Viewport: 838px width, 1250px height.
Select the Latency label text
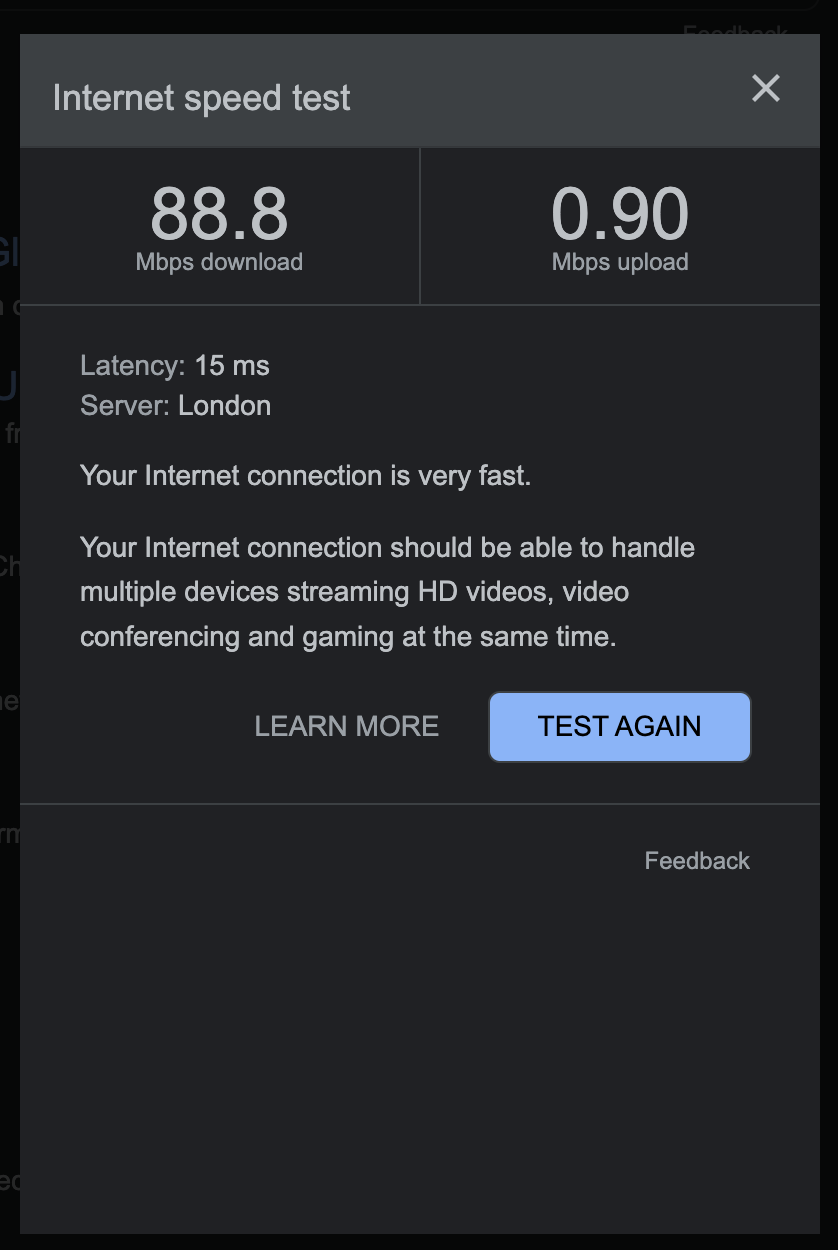132,365
